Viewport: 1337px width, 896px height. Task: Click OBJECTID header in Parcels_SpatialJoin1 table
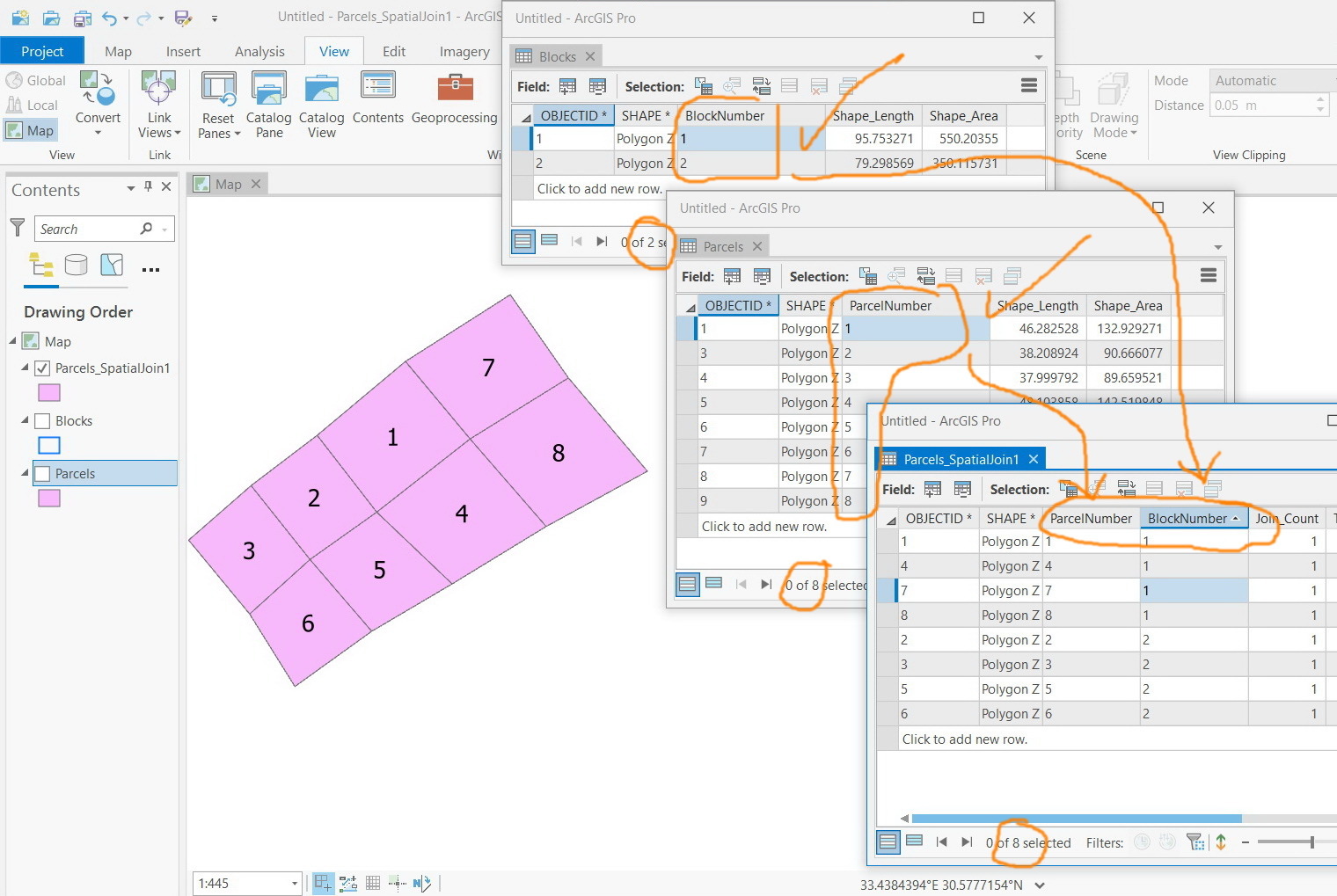(938, 518)
